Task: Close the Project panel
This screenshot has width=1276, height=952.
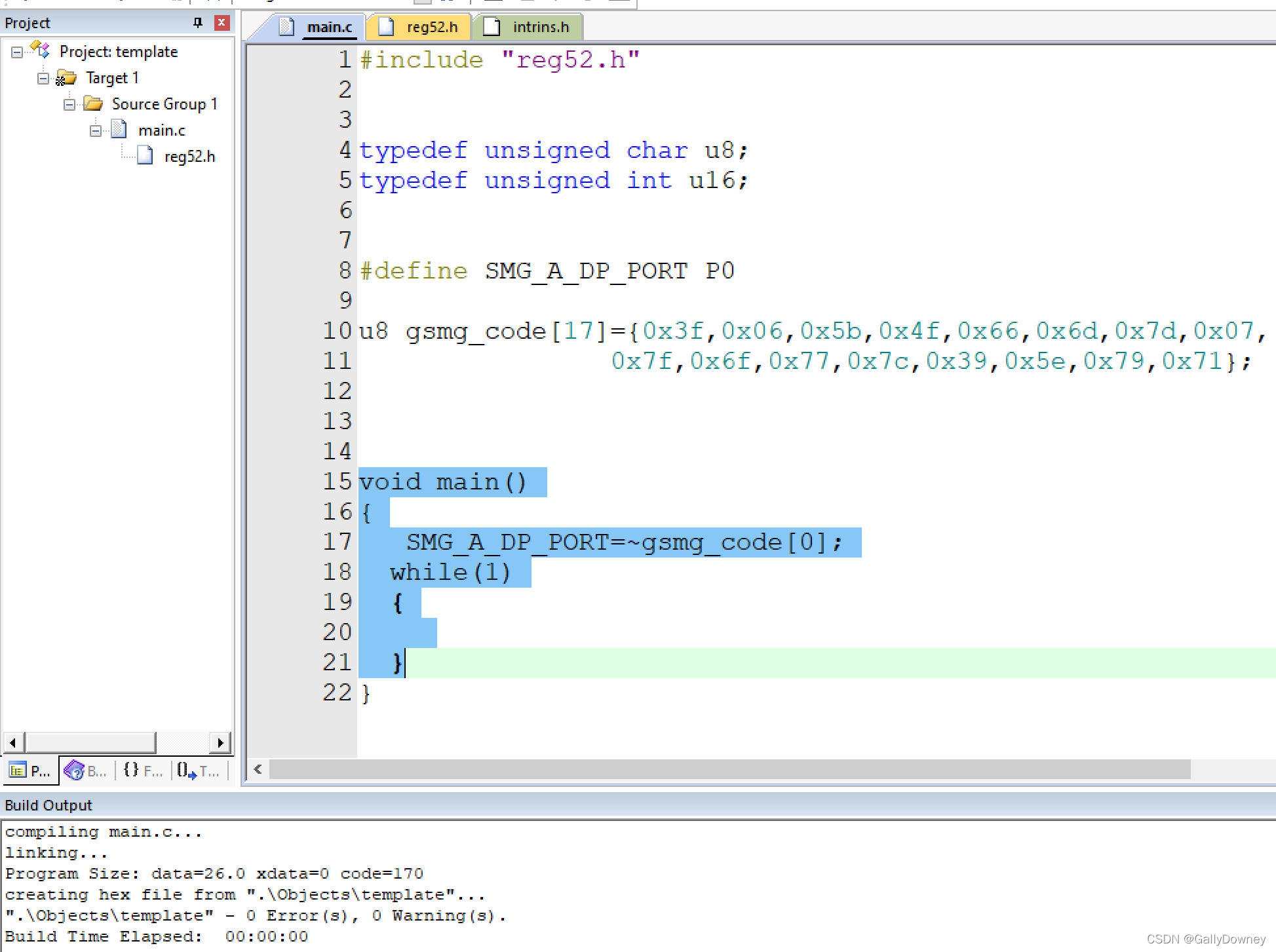Action: [x=222, y=23]
